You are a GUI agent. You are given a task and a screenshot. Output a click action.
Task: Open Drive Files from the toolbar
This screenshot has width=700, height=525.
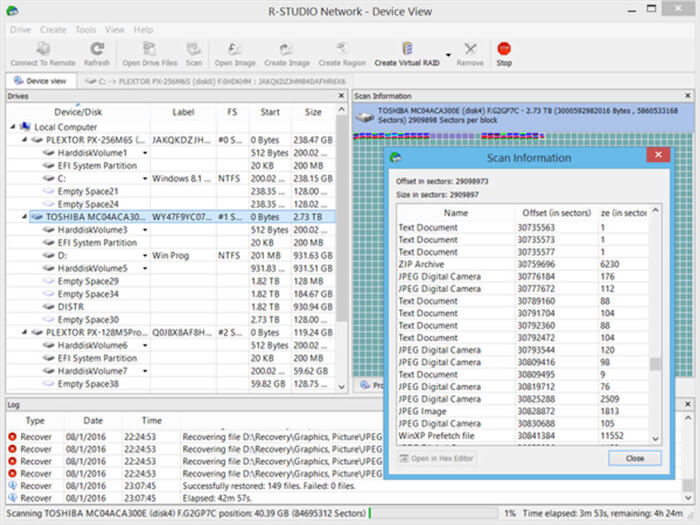pyautogui.click(x=150, y=54)
